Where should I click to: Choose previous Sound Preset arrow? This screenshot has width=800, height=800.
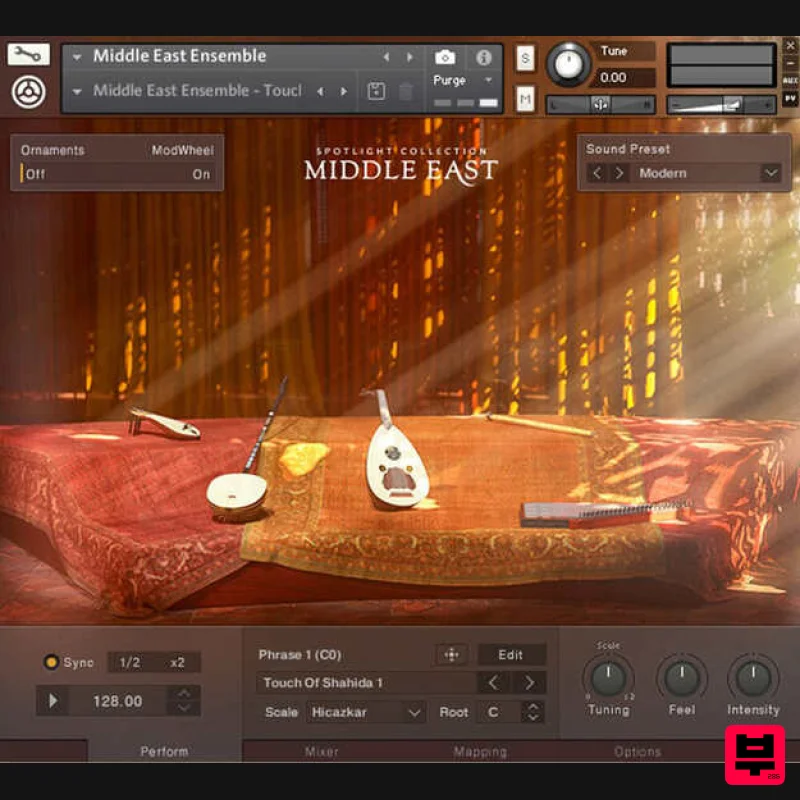pyautogui.click(x=596, y=173)
